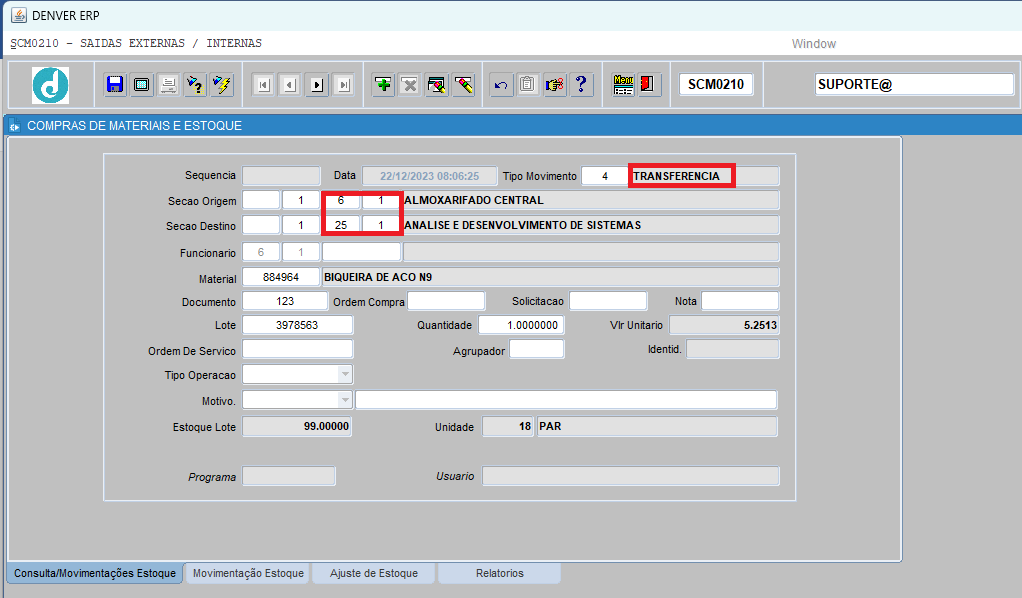The height and width of the screenshot is (598, 1022).
Task: Click the execute query lightning icon
Action: click(x=222, y=85)
